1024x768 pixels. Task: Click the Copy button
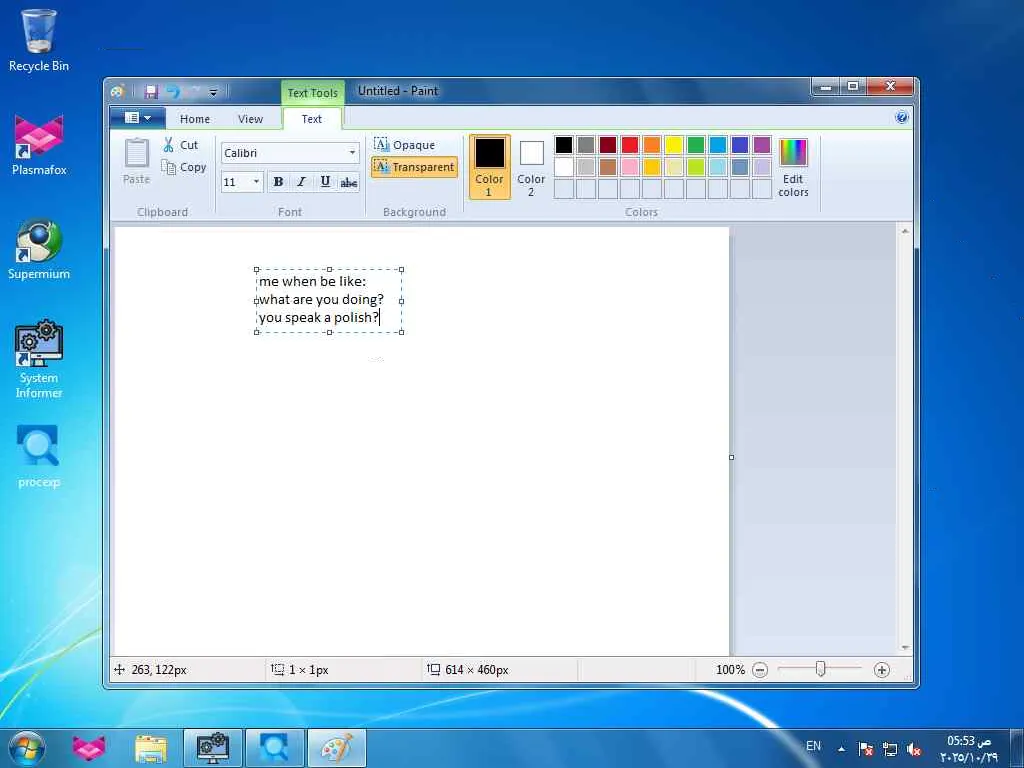click(184, 167)
